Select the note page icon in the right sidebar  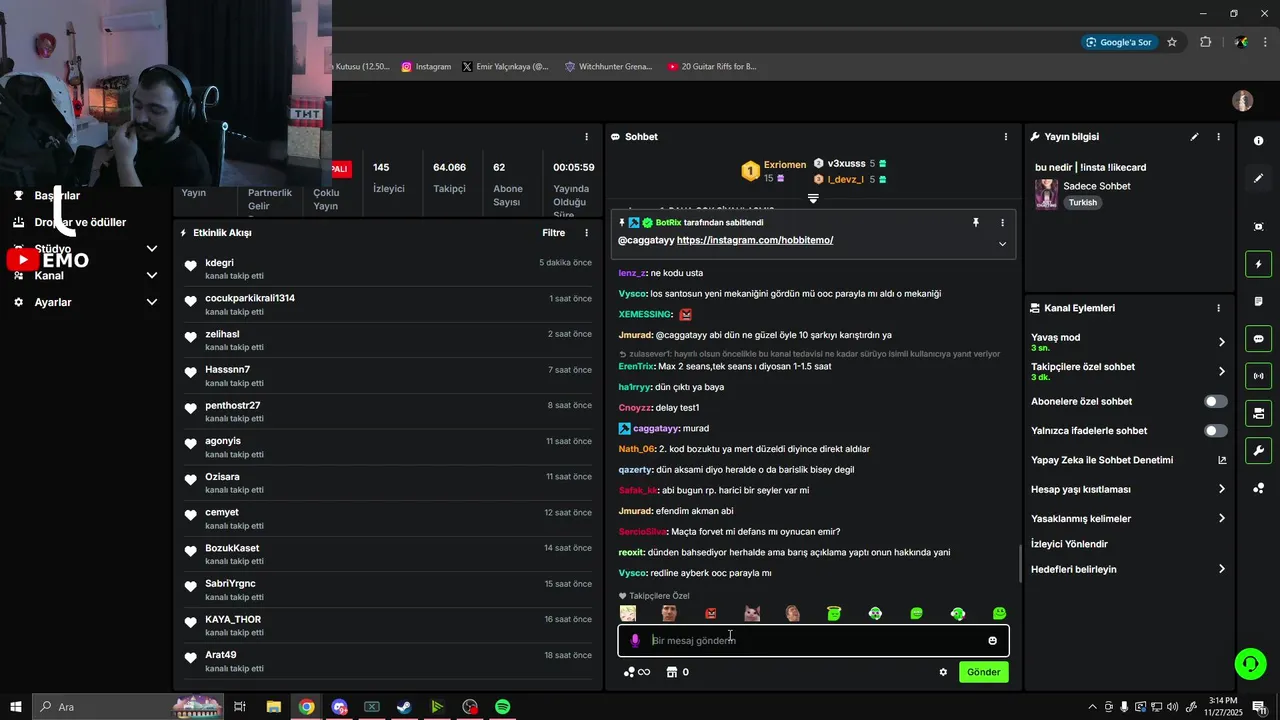point(1259,301)
